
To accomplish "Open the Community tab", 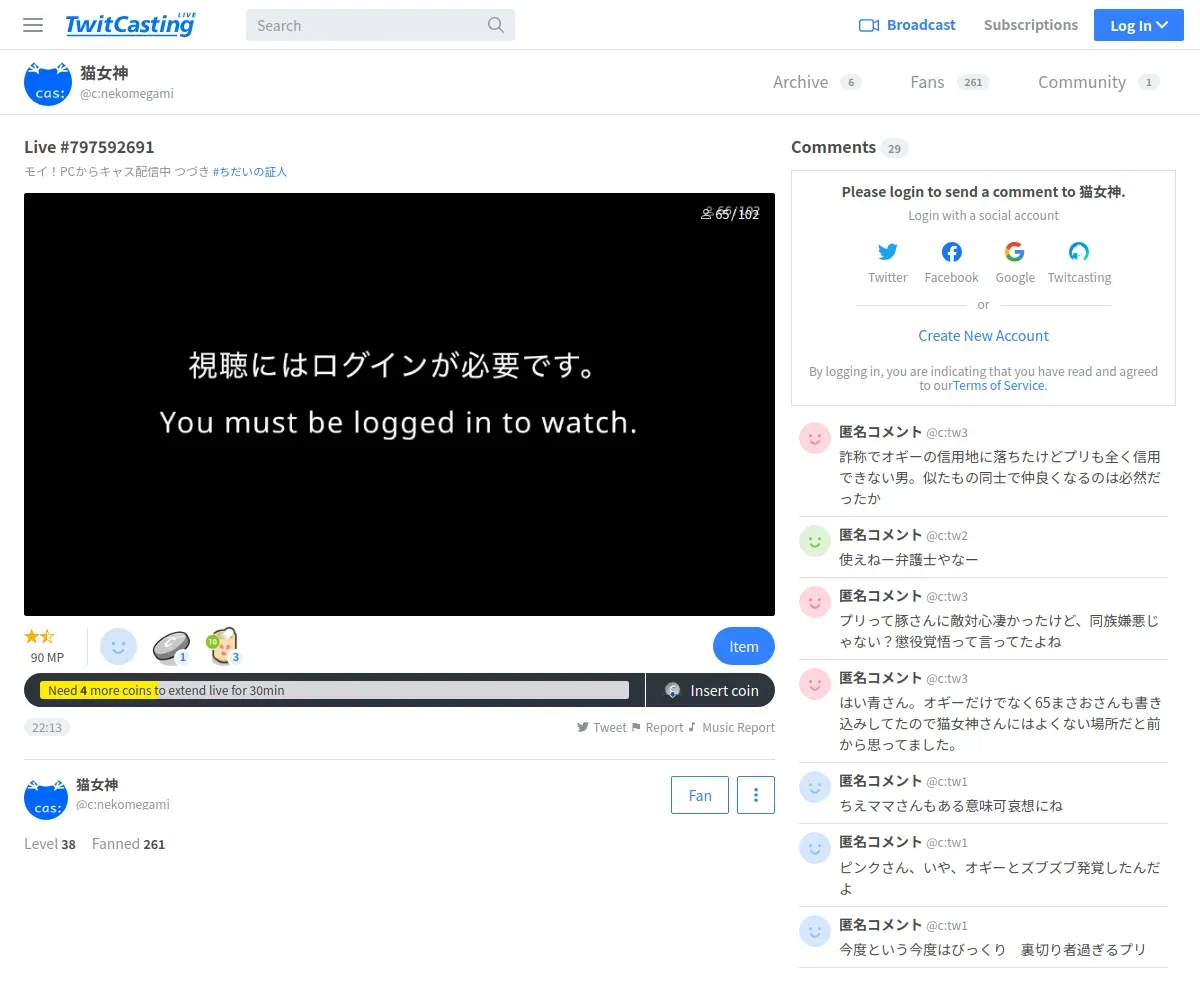I will 1098,82.
